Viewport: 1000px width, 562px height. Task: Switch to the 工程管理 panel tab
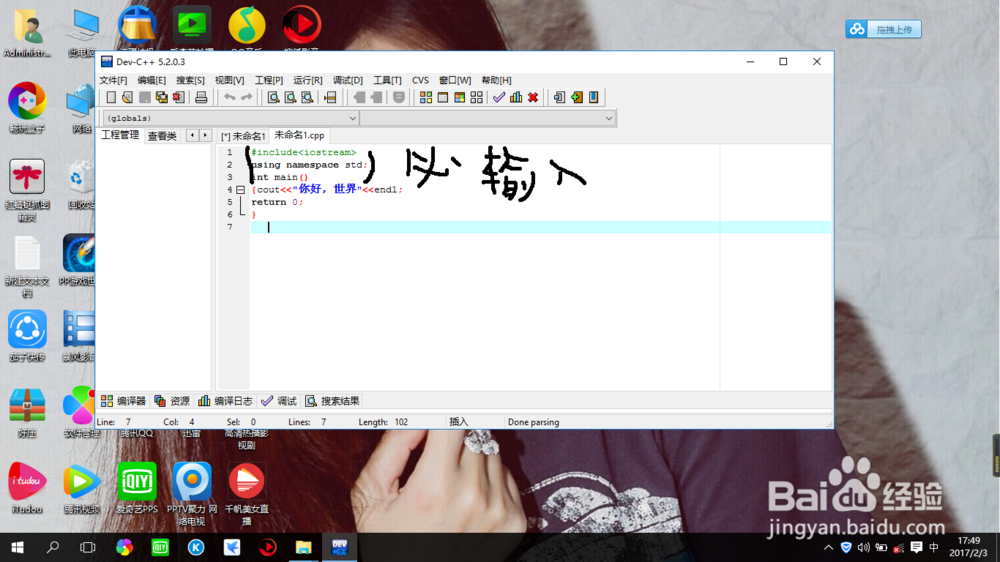pos(120,135)
